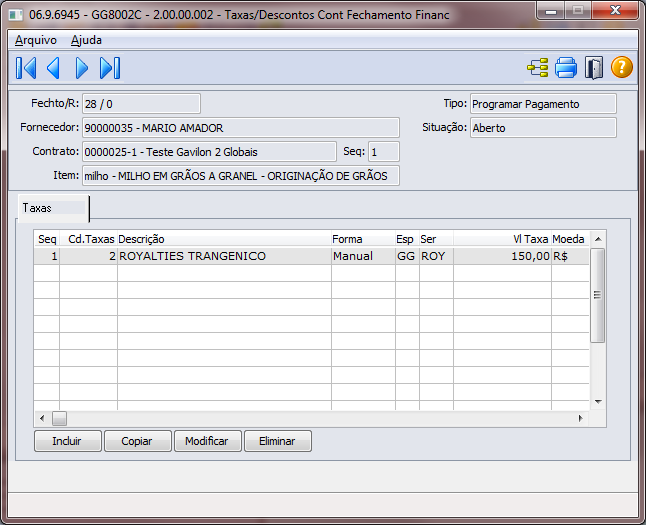
Task: Click the Fechto/R field showing 28 / 0
Action: [141, 104]
